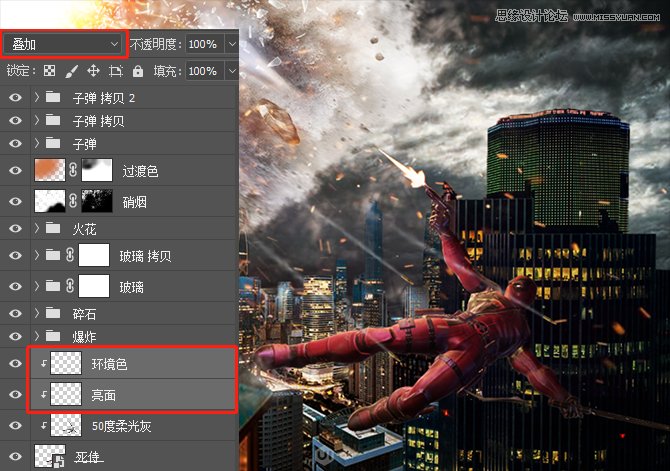
Task: Click folder icon of 子弹 拷贝 2
Action: pos(53,97)
